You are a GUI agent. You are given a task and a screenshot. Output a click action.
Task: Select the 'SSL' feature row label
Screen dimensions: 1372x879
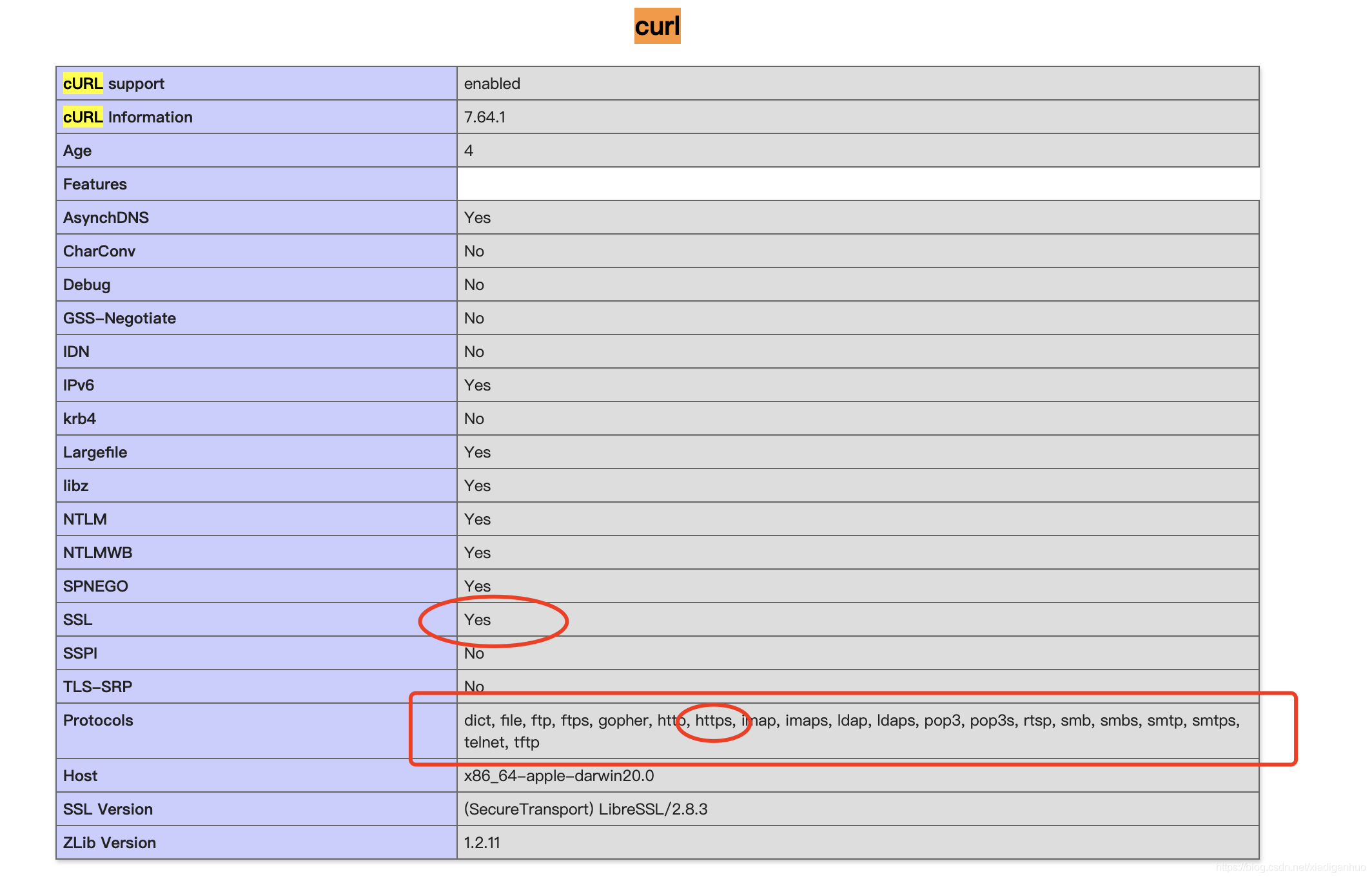point(77,620)
